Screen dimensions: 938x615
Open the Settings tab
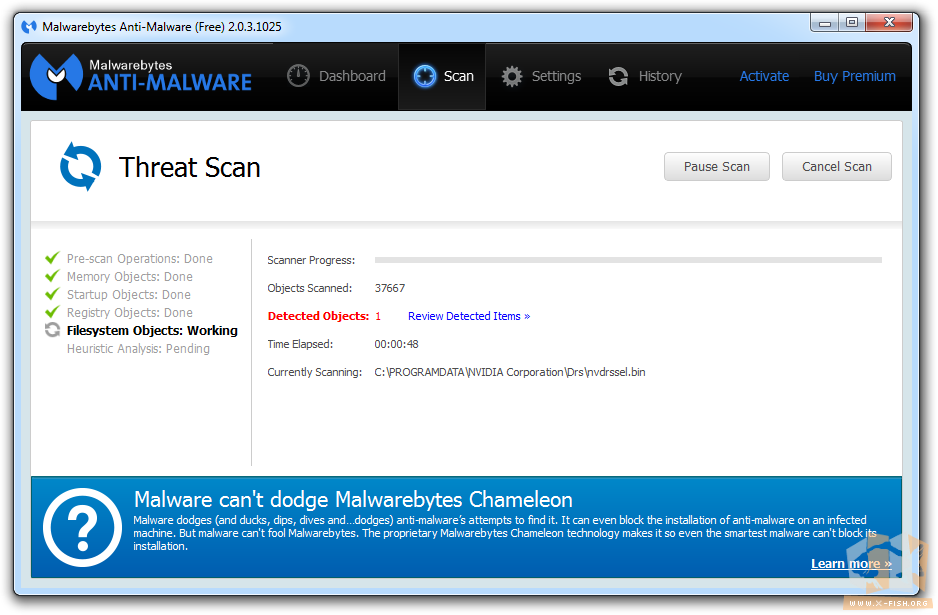[x=541, y=76]
